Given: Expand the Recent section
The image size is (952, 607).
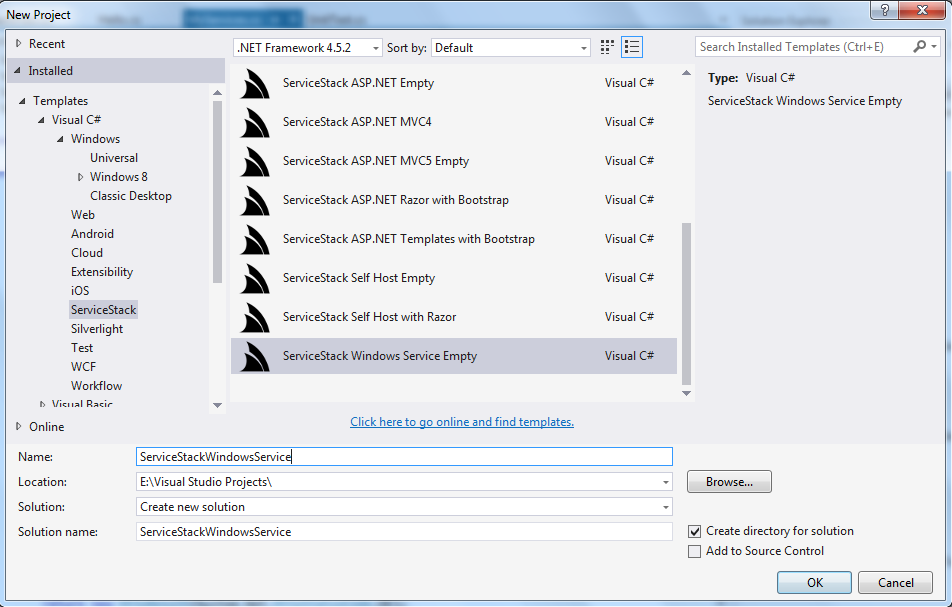Looking at the screenshot, I should click(x=18, y=44).
